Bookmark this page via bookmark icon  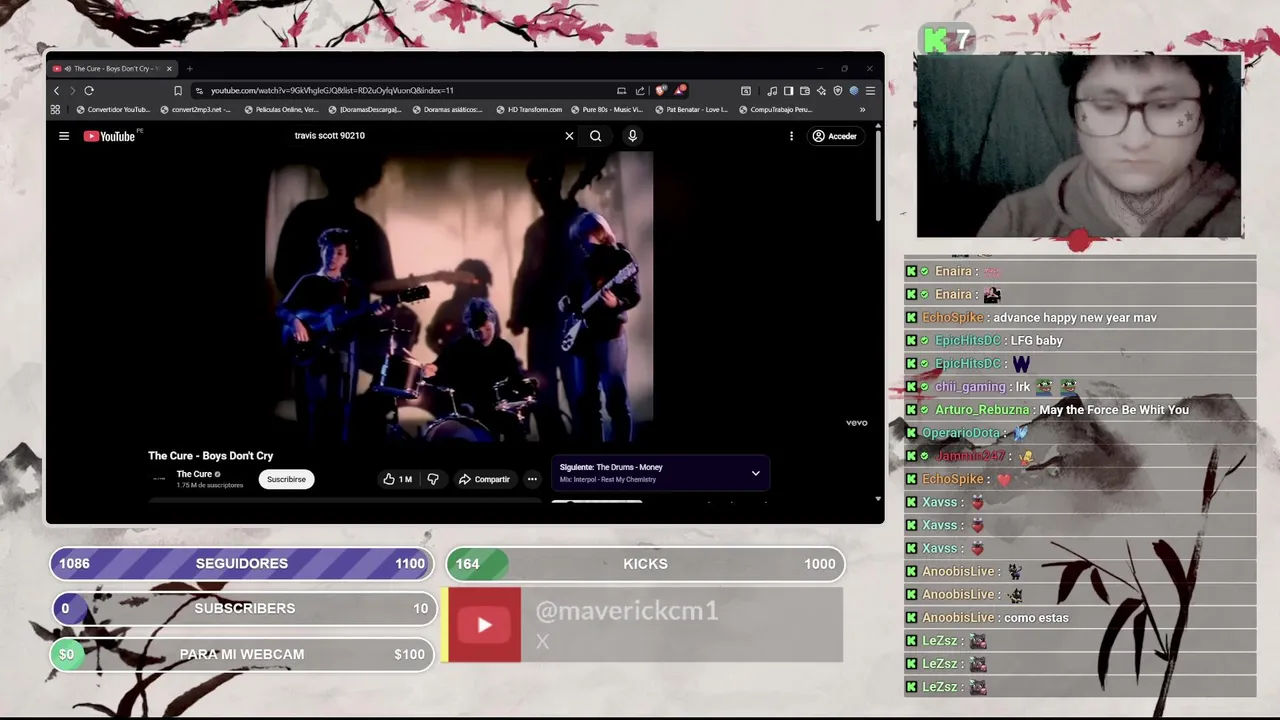click(178, 90)
